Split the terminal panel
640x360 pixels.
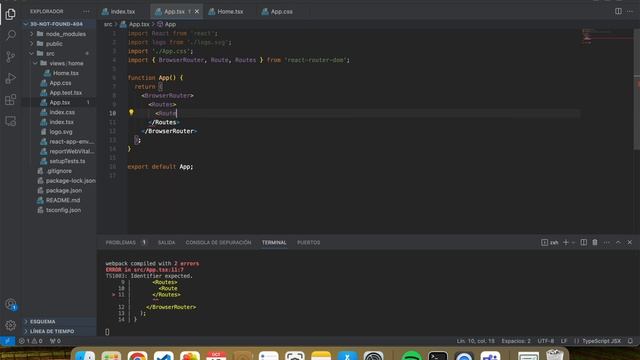pos(584,242)
